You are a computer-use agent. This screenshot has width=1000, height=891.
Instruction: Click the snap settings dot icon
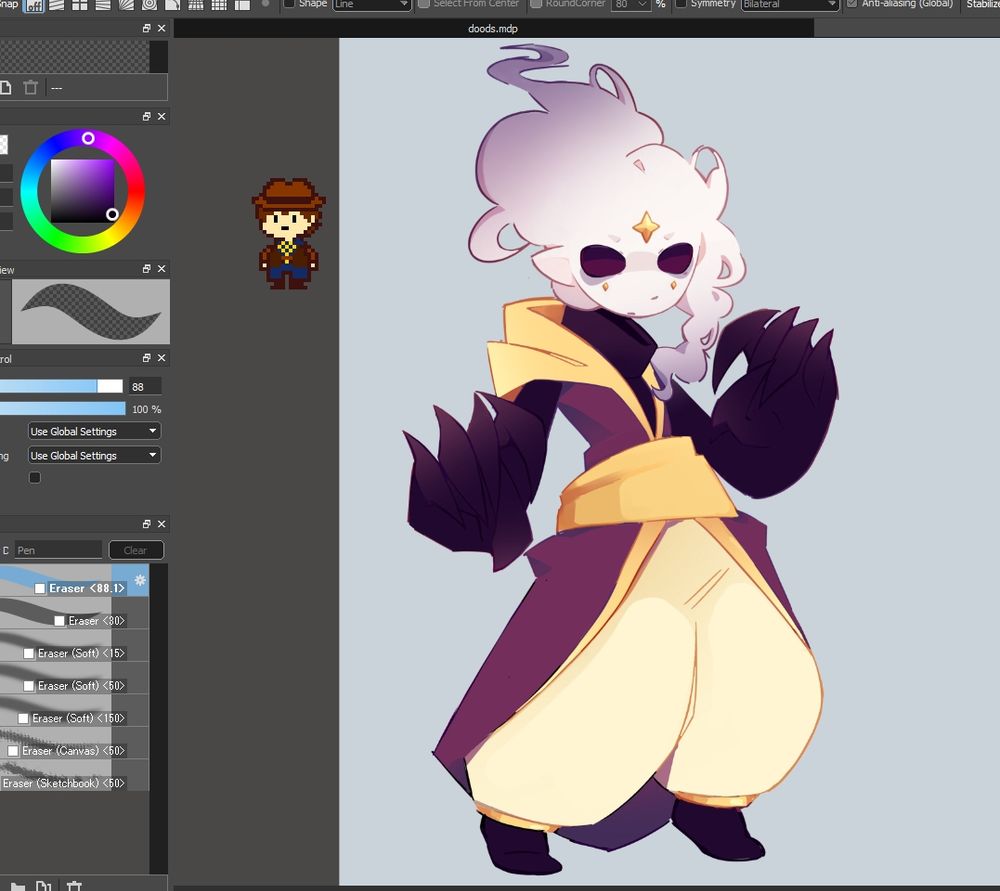[265, 4]
